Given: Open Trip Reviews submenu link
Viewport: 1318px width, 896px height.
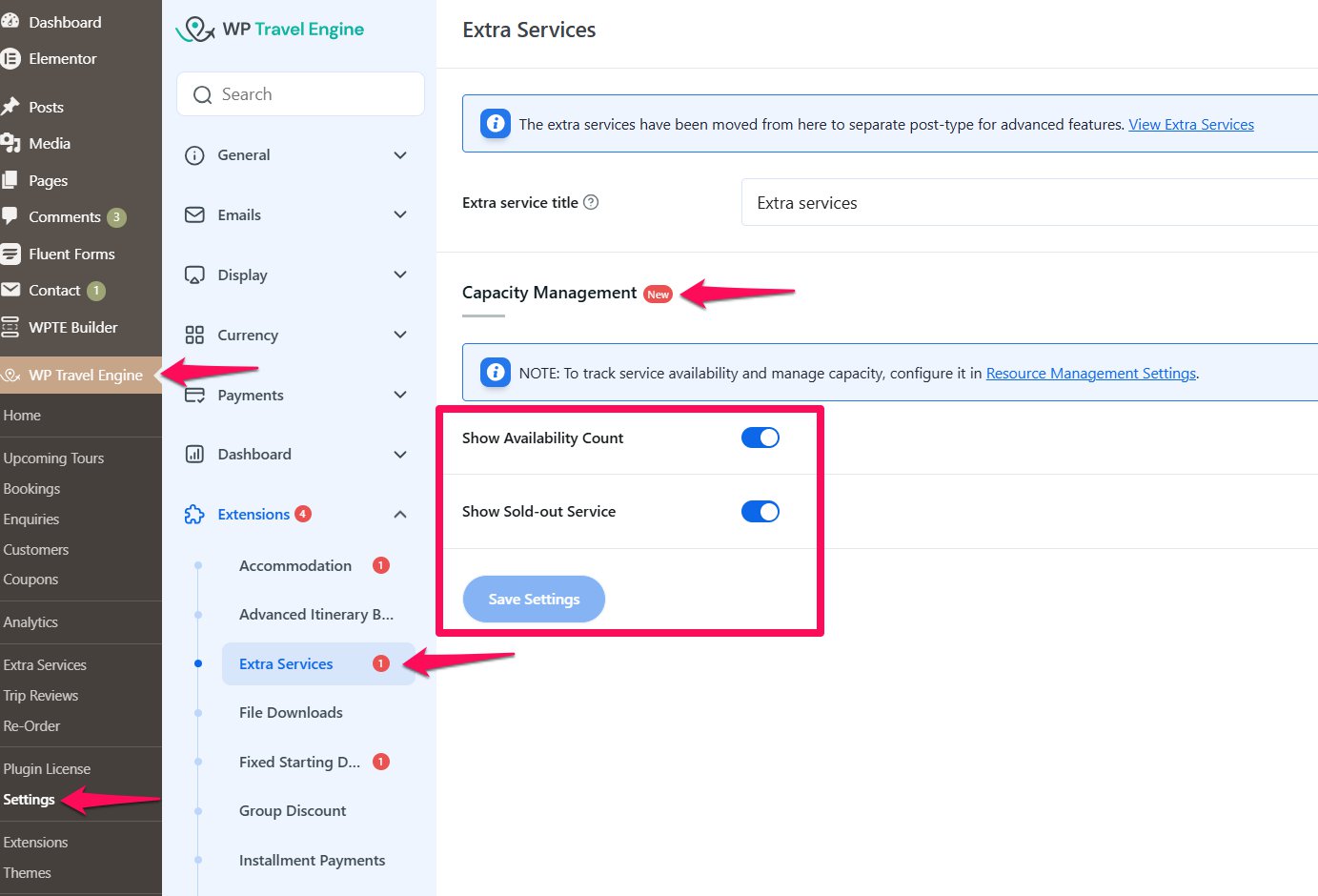Looking at the screenshot, I should point(41,696).
